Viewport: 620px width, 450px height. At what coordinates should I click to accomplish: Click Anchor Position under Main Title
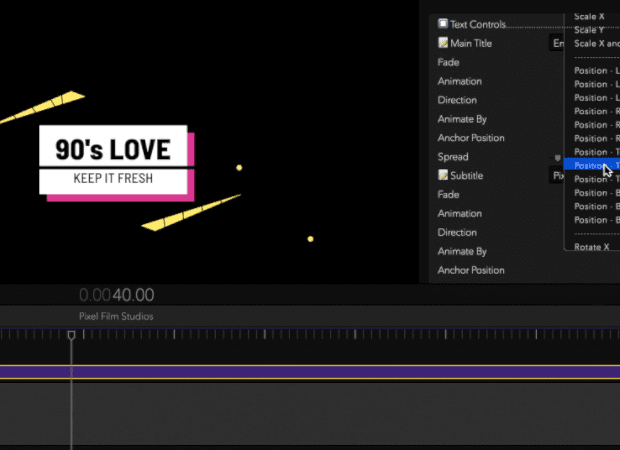point(471,138)
